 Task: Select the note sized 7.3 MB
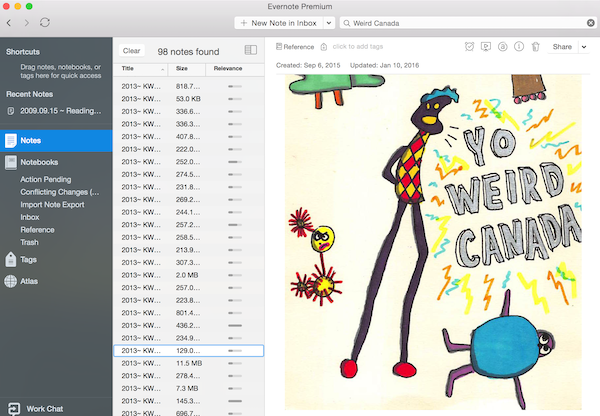point(189,388)
